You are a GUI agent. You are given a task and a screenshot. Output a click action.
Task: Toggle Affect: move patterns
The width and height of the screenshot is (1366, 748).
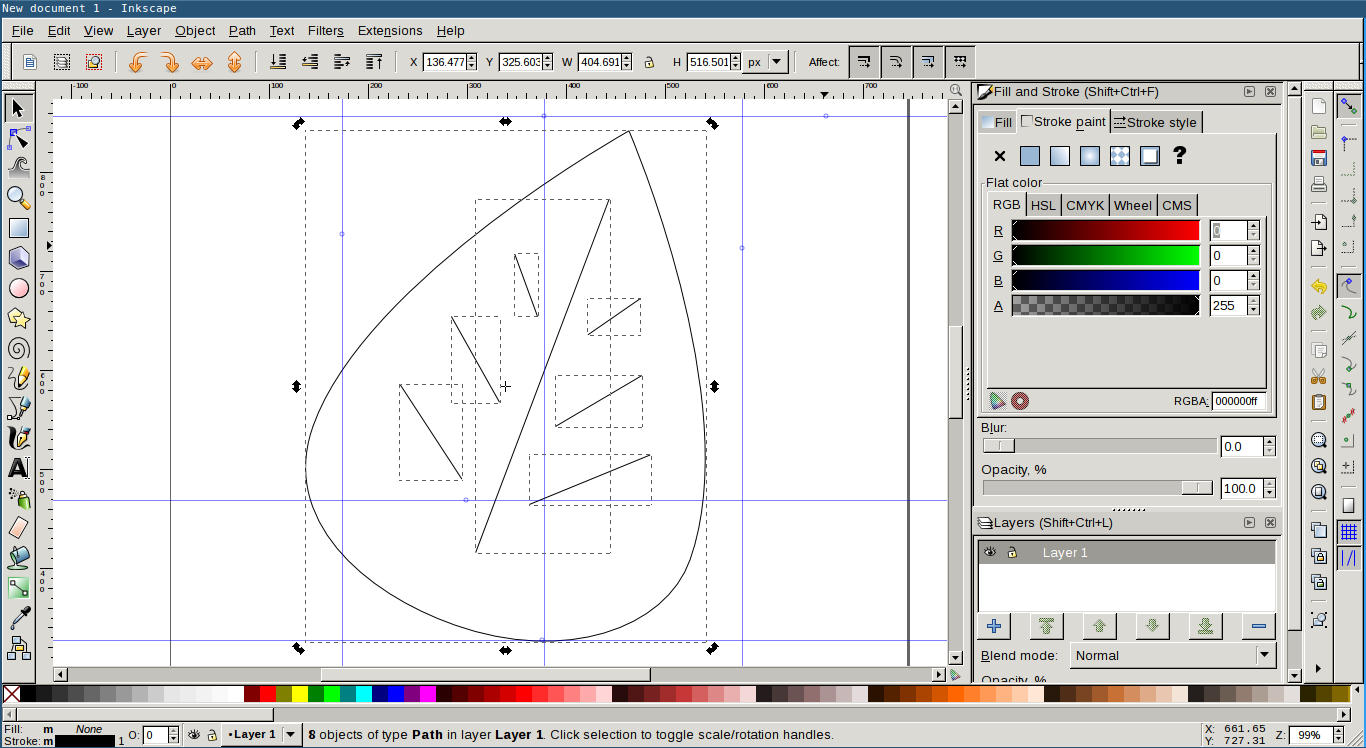tap(960, 62)
